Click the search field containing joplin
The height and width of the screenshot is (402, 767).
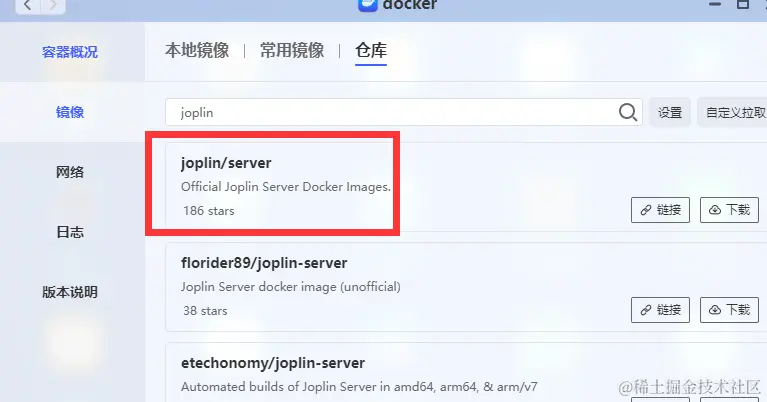[404, 112]
